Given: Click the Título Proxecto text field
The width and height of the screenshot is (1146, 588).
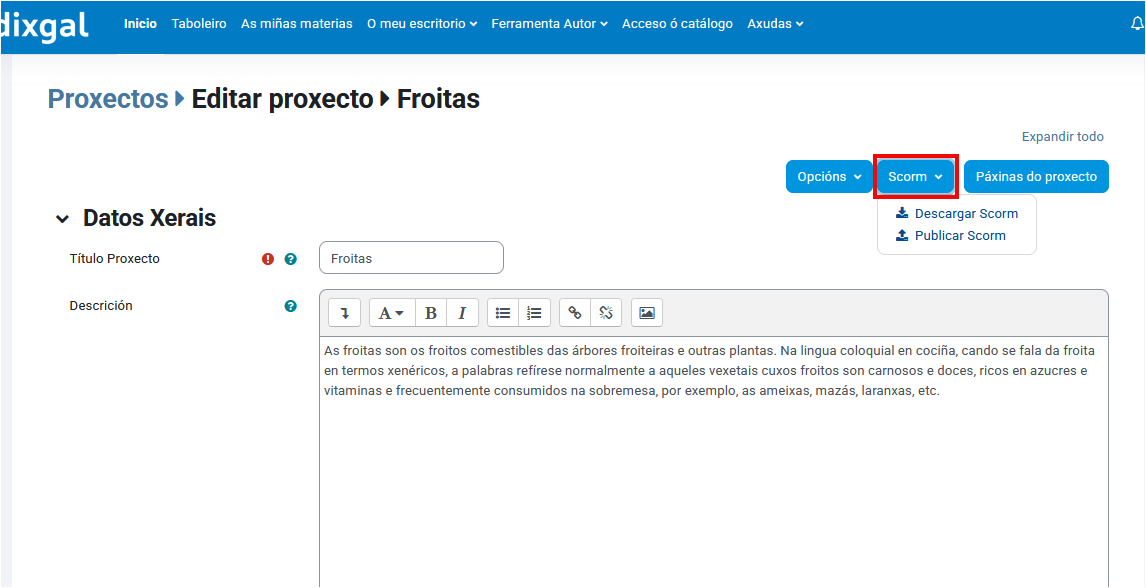Looking at the screenshot, I should pos(411,258).
